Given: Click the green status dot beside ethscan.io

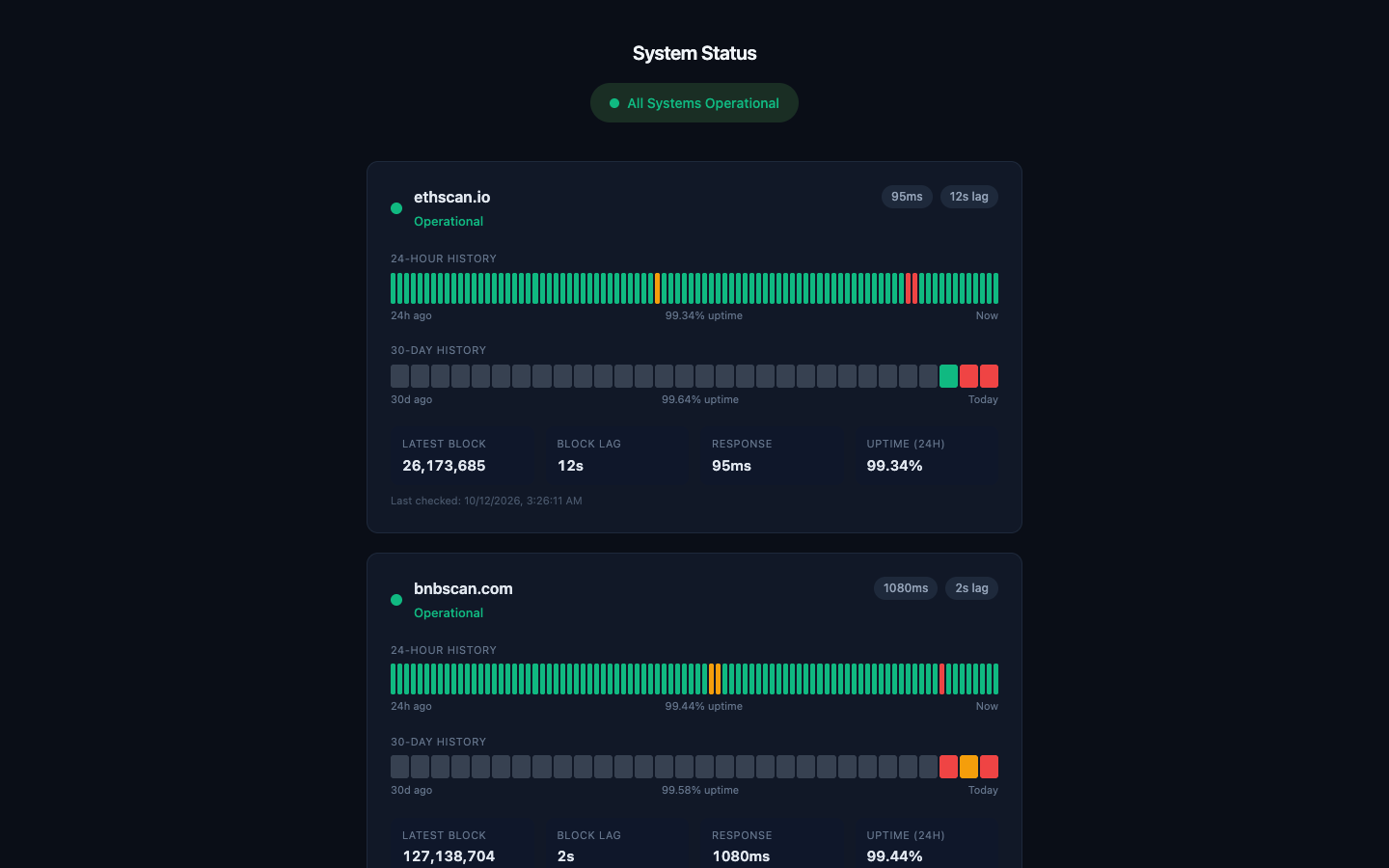Looking at the screenshot, I should pos(396,208).
